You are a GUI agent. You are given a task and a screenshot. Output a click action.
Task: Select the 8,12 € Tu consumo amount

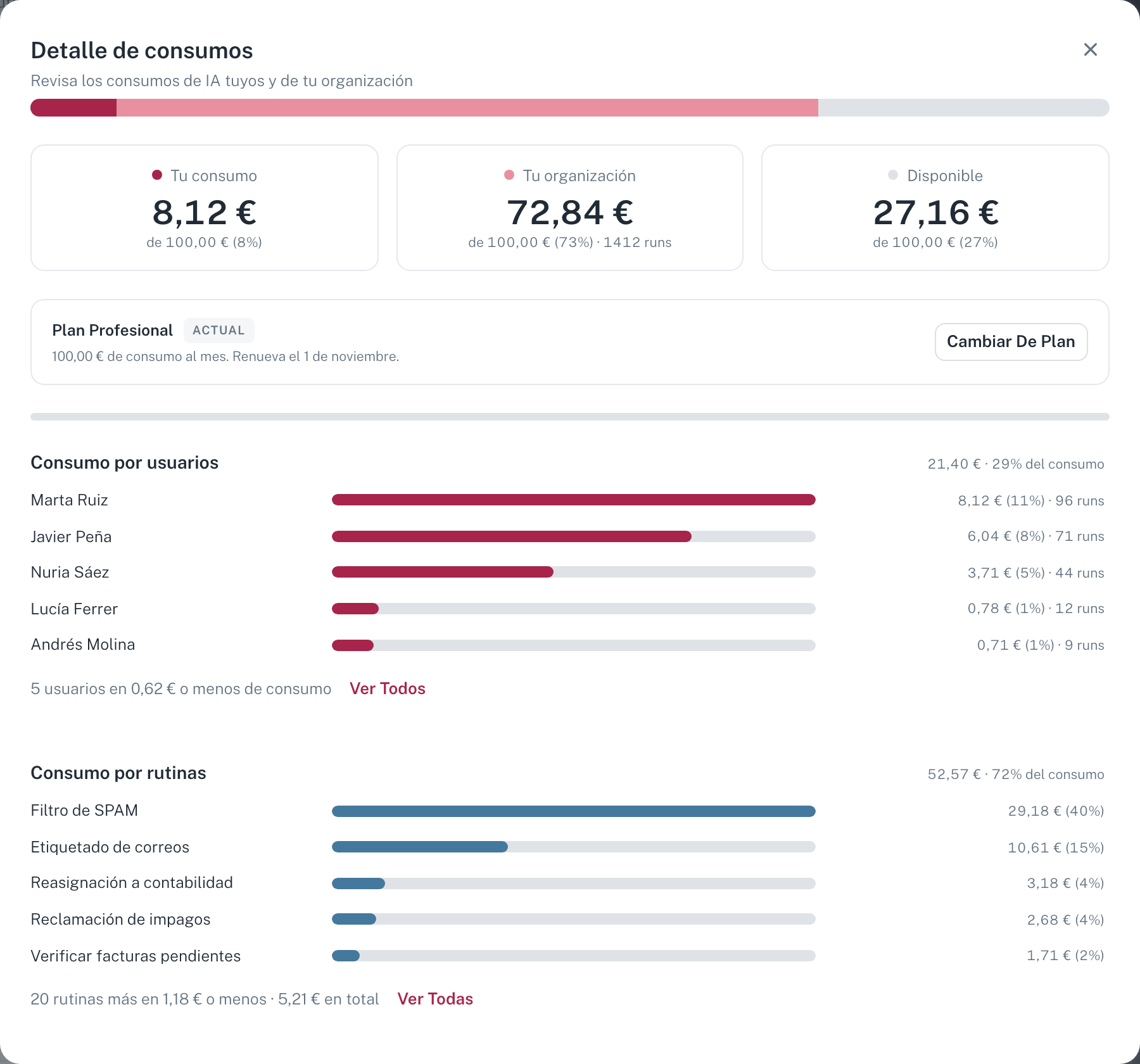205,212
